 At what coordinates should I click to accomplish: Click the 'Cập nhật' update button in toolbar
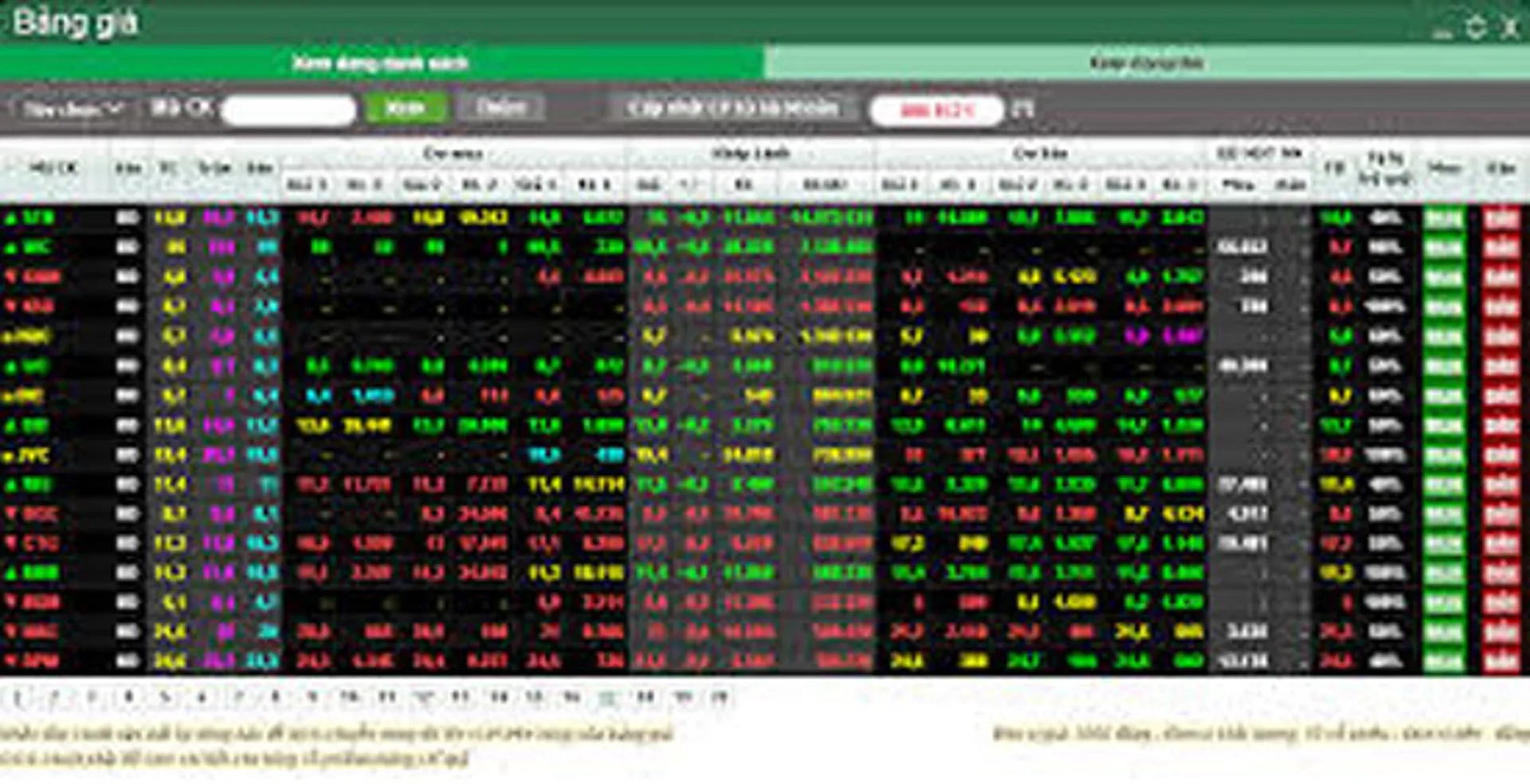pos(733,108)
